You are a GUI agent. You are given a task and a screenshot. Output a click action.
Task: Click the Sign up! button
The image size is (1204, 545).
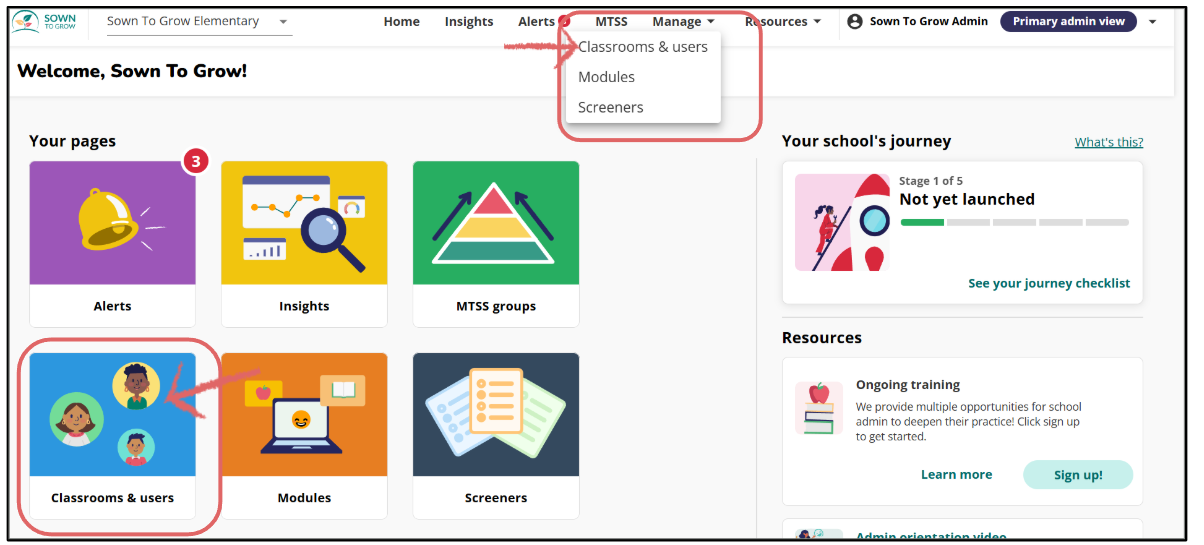[1078, 475]
